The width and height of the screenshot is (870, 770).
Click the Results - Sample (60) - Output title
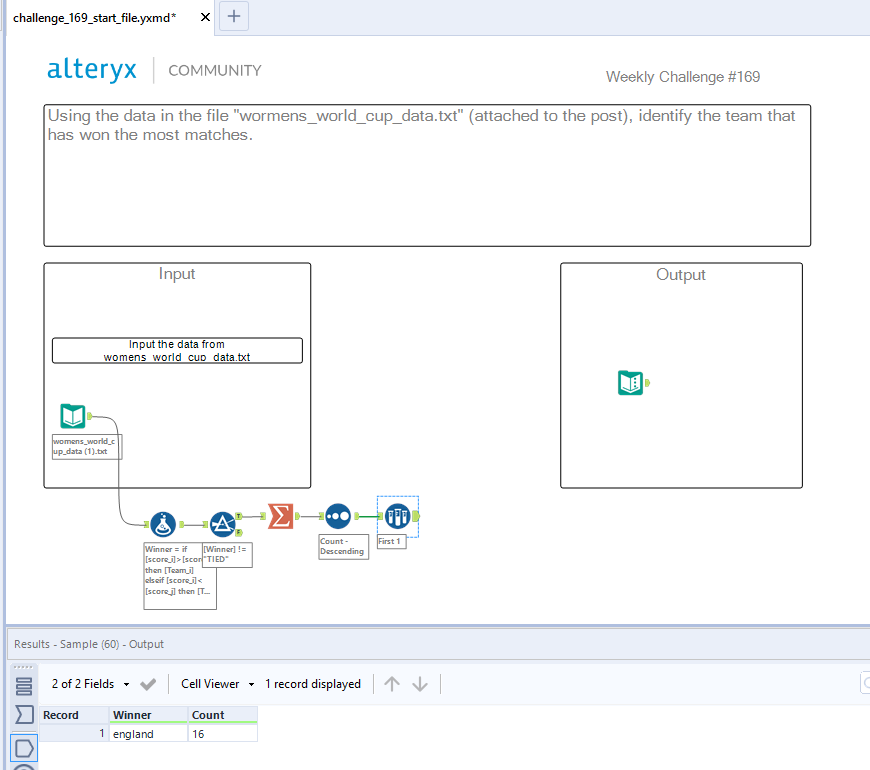point(89,644)
